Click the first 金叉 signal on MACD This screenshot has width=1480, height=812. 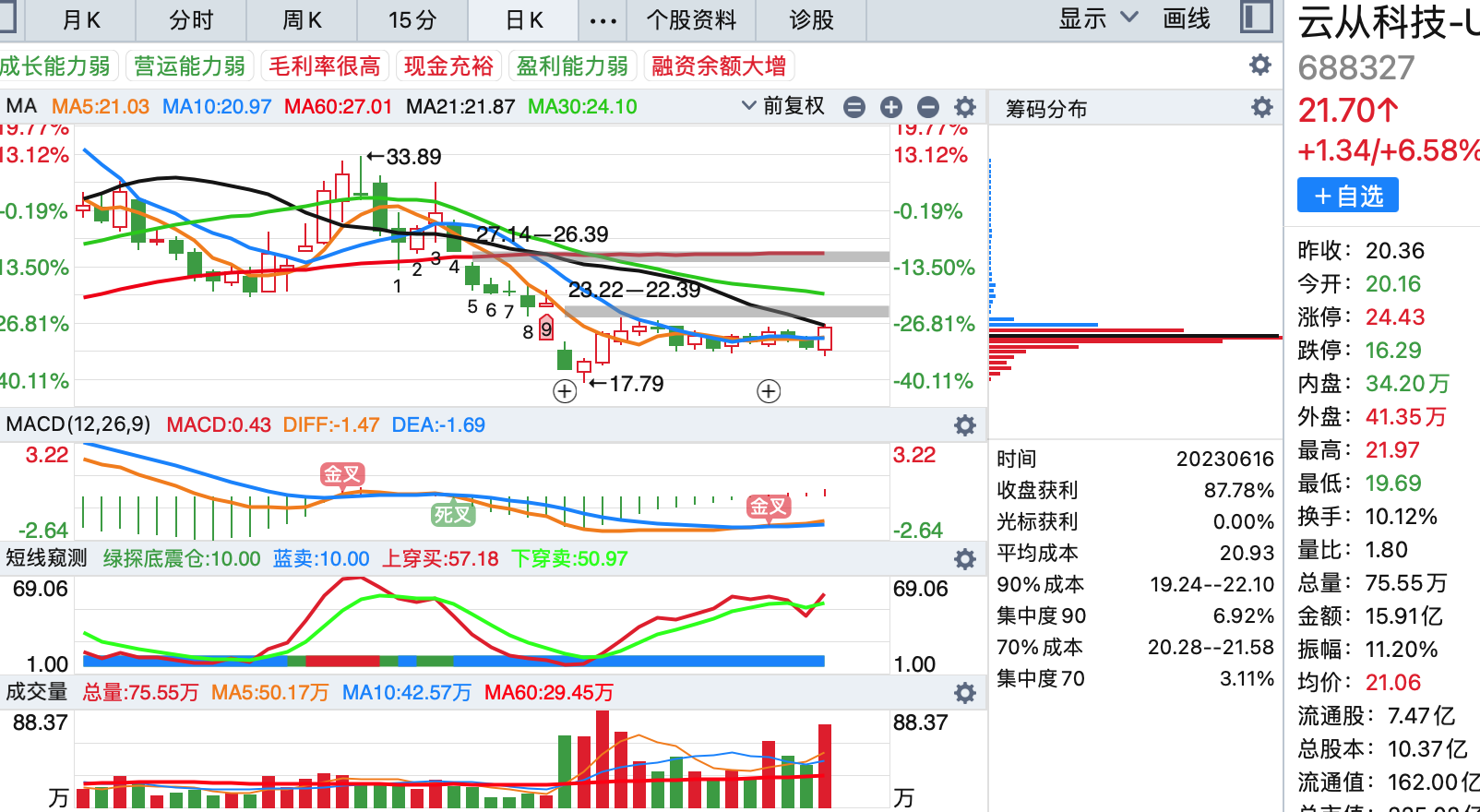342,474
